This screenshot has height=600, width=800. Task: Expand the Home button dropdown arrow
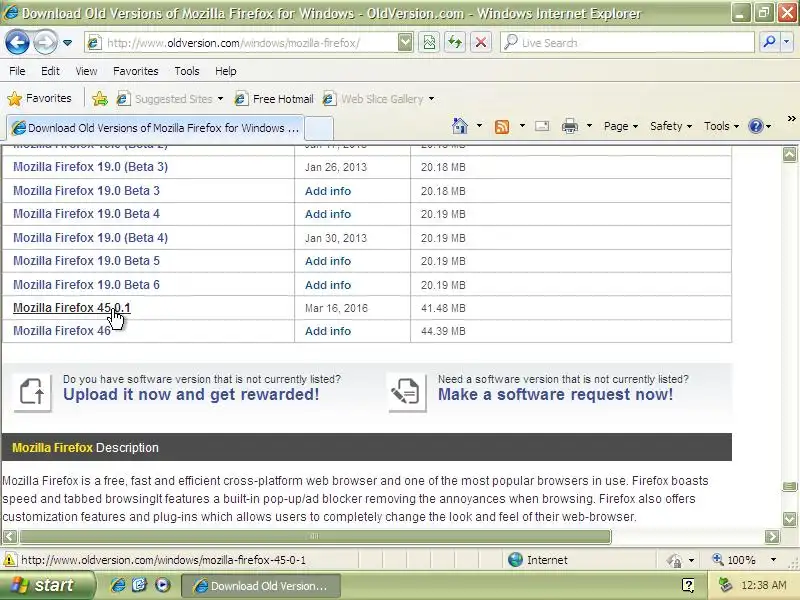tap(479, 126)
